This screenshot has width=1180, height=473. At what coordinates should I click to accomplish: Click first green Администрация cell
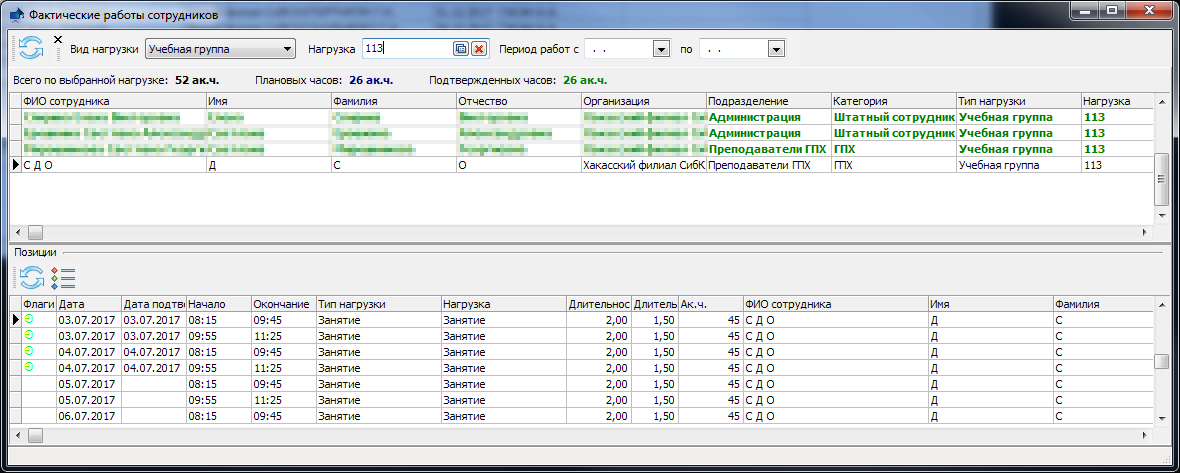[768, 117]
